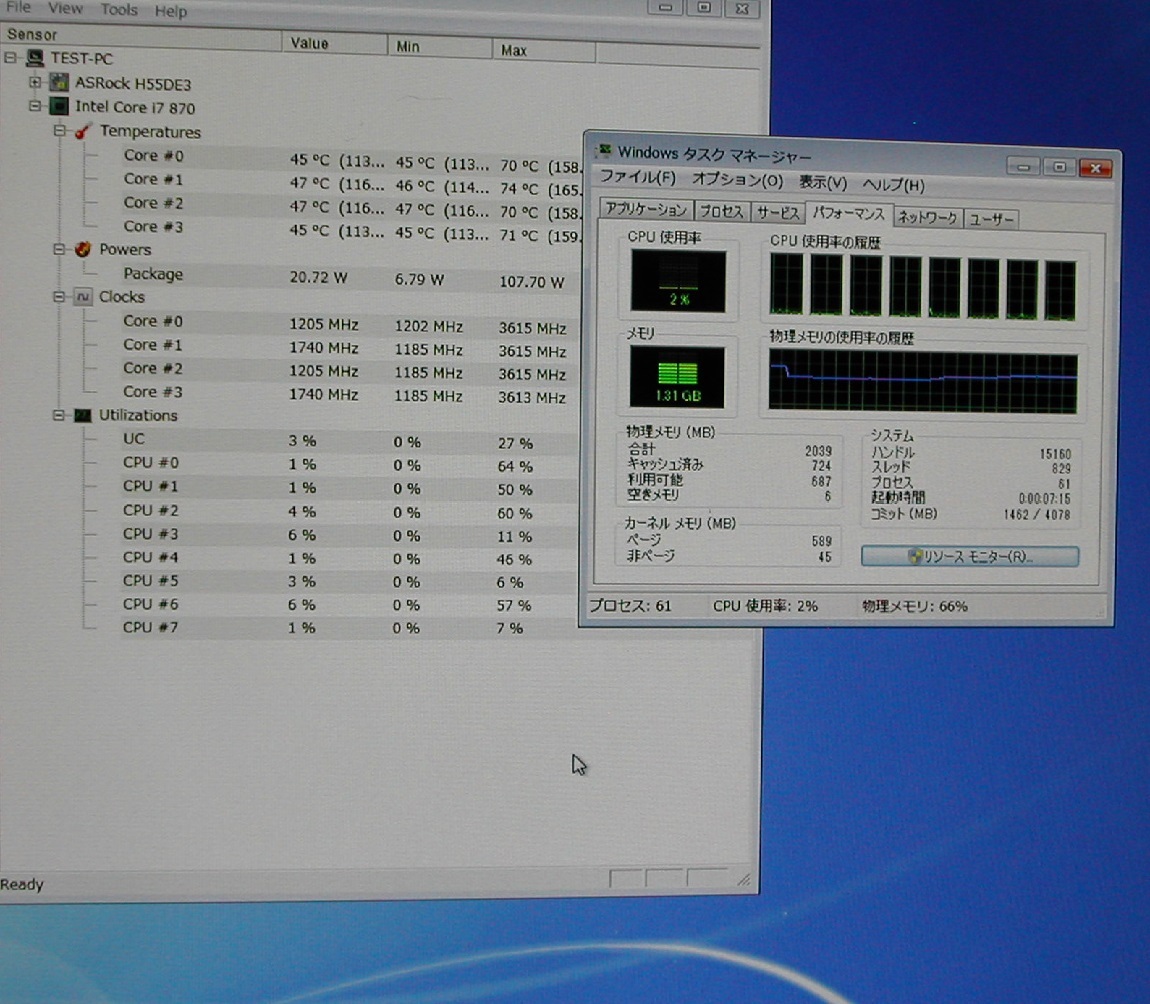Click the リソース モニター(R) button

[x=970, y=557]
